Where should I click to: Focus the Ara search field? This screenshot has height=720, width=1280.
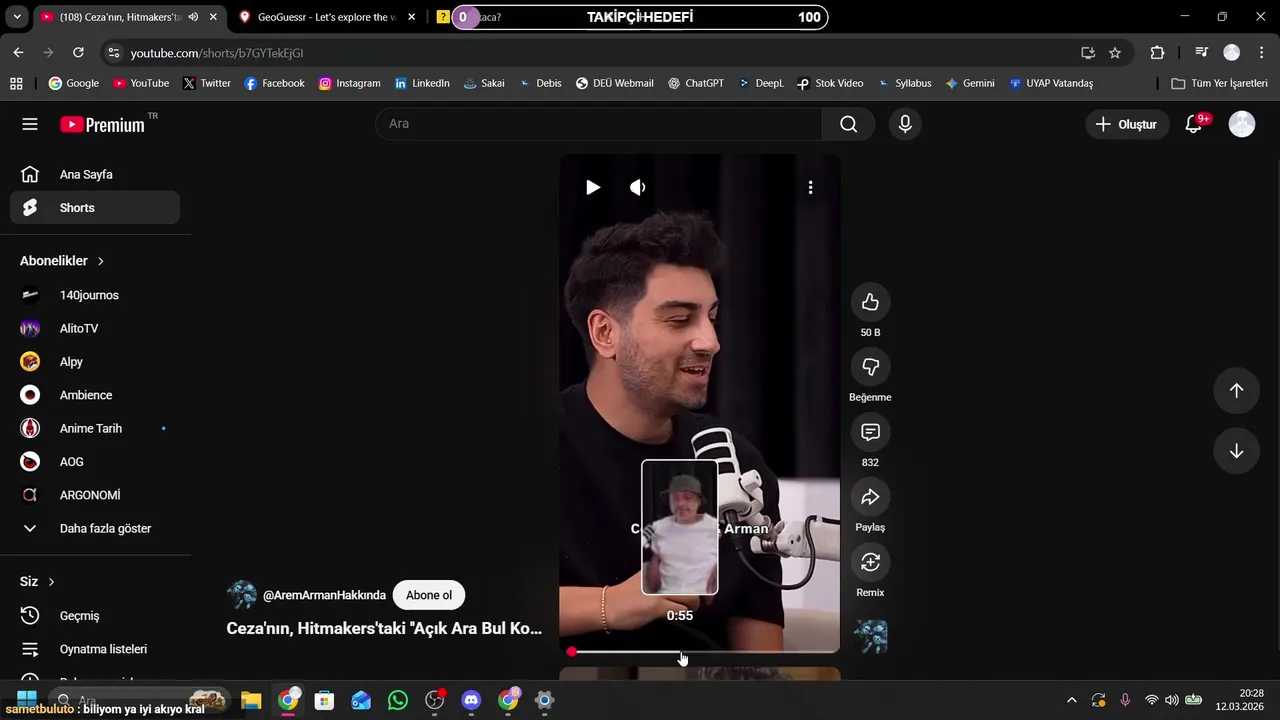pyautogui.click(x=599, y=124)
